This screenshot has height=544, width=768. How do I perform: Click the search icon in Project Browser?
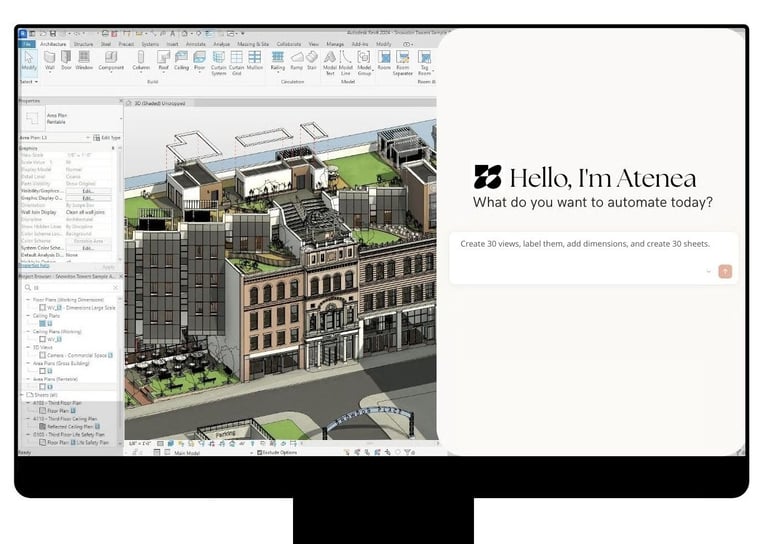pyautogui.click(x=28, y=287)
